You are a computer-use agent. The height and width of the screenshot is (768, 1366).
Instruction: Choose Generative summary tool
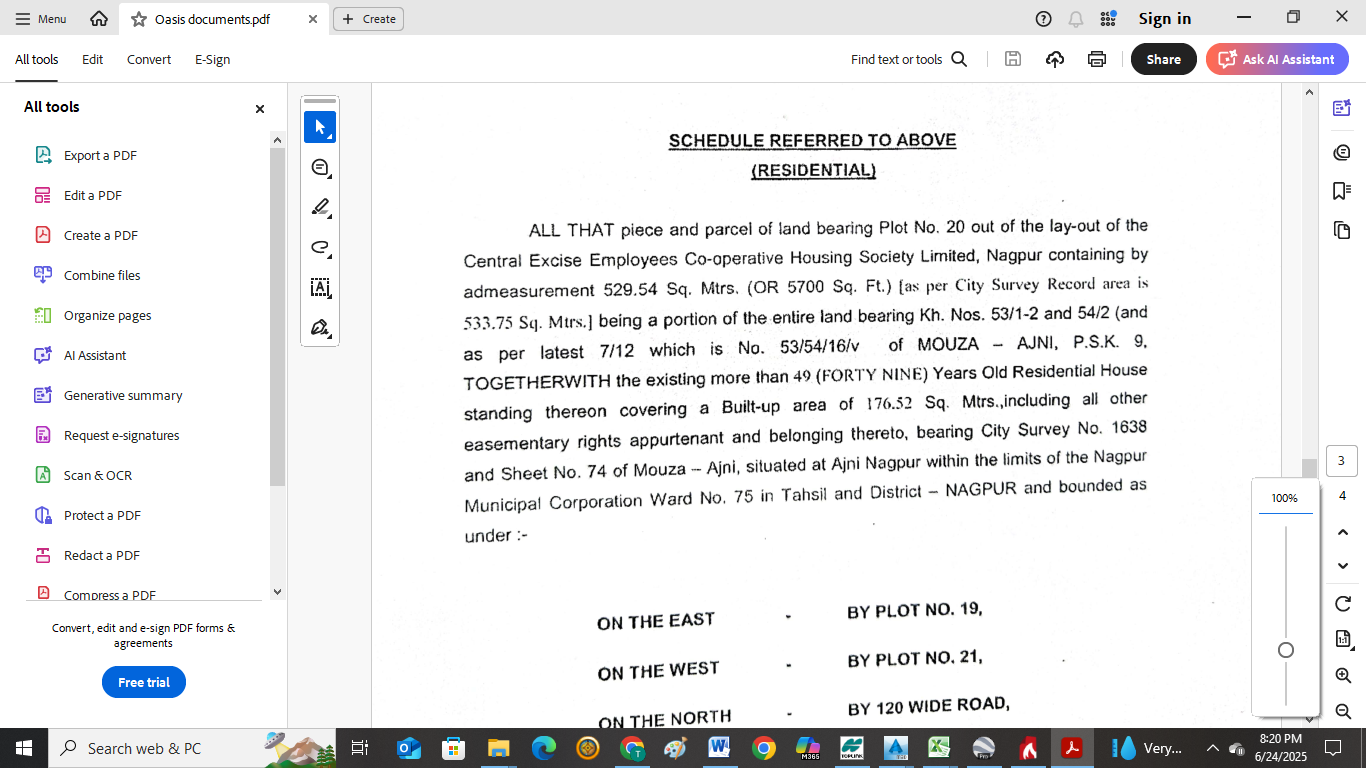[123, 395]
